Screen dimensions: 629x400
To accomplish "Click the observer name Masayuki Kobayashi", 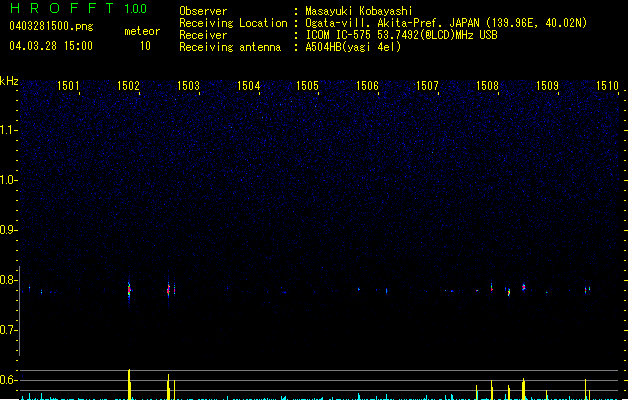I will pyautogui.click(x=359, y=11).
